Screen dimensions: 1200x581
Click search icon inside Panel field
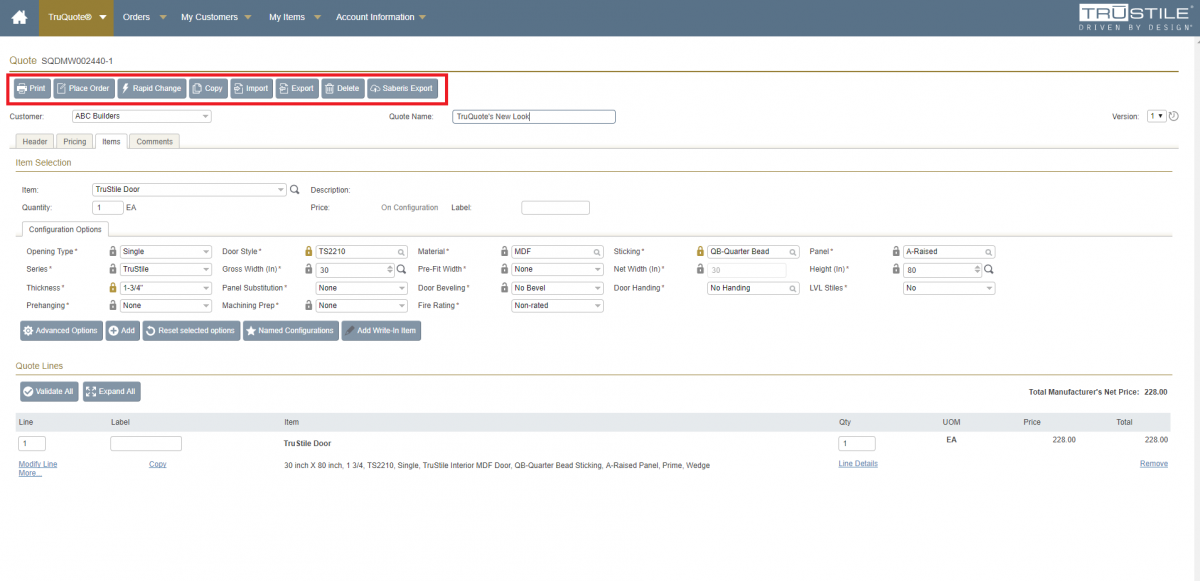click(988, 252)
